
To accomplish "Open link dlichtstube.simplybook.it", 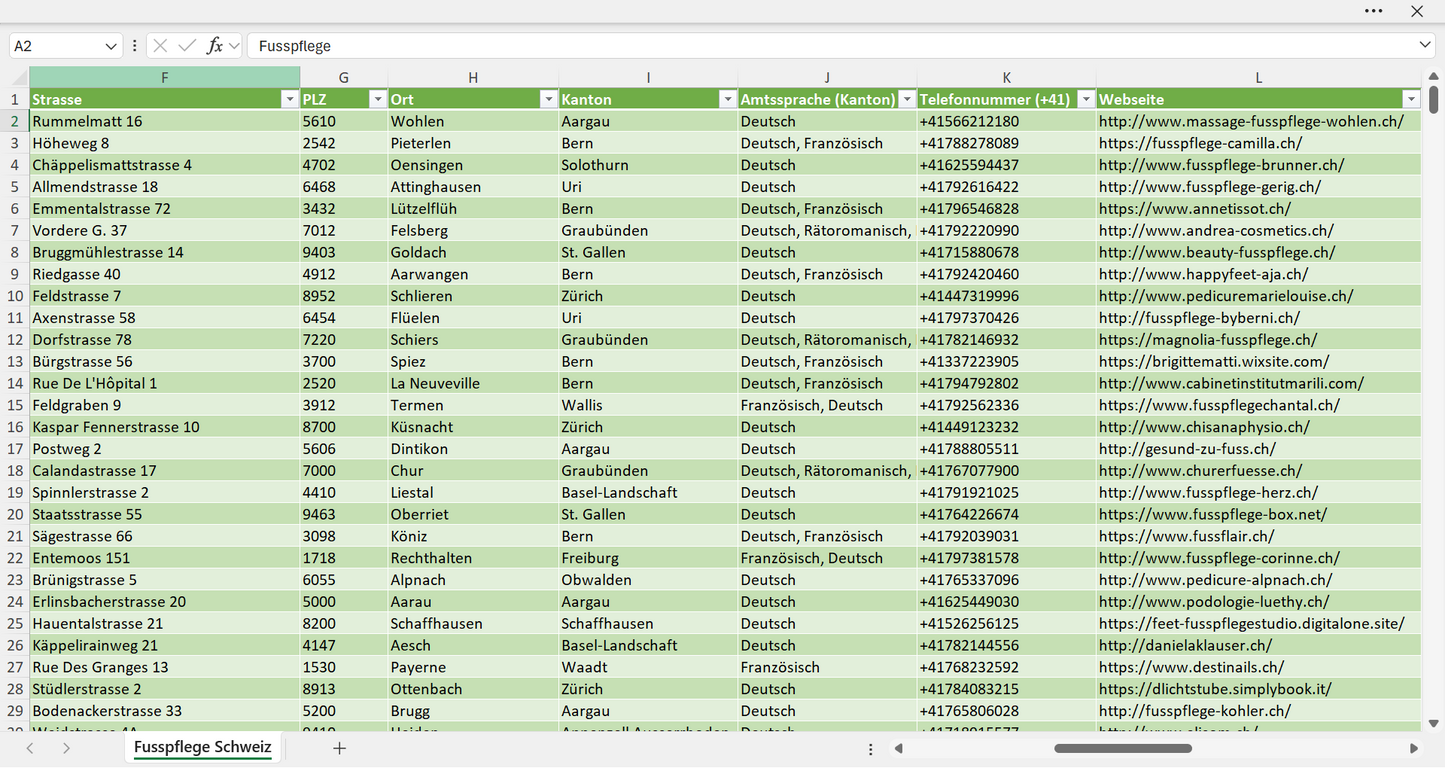I will point(1215,690).
